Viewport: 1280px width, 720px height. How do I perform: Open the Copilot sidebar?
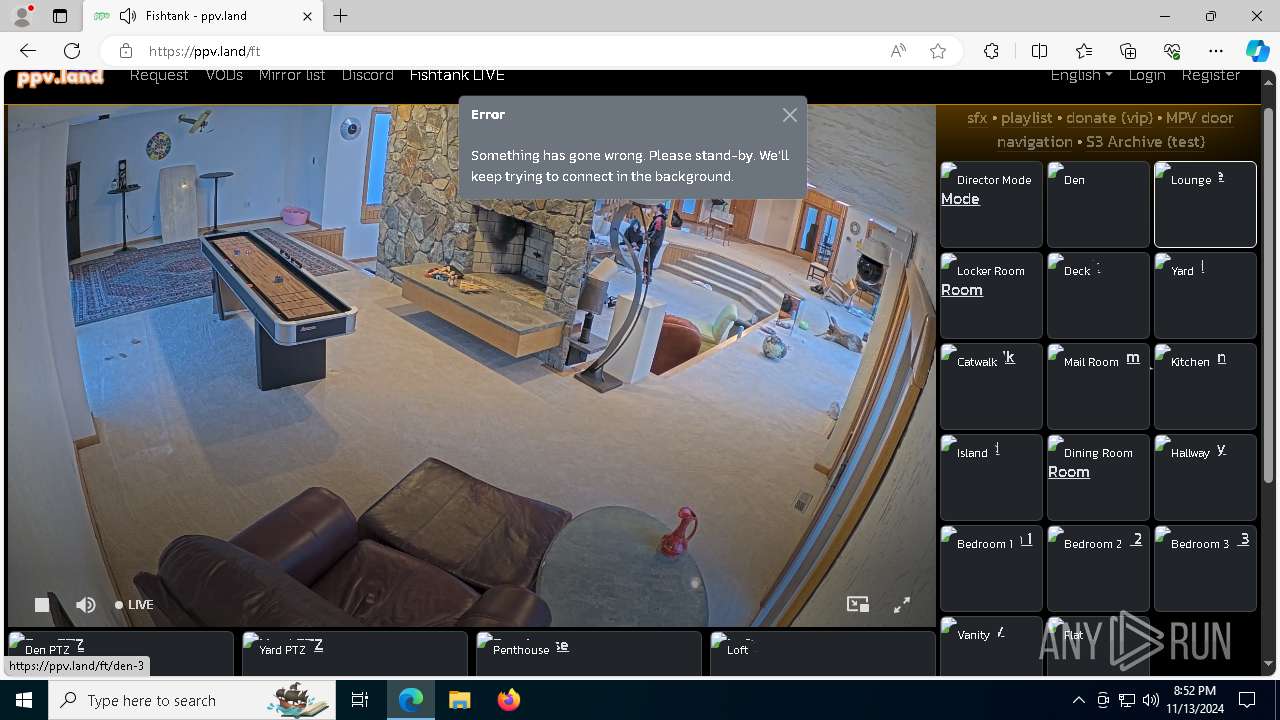(x=1258, y=51)
